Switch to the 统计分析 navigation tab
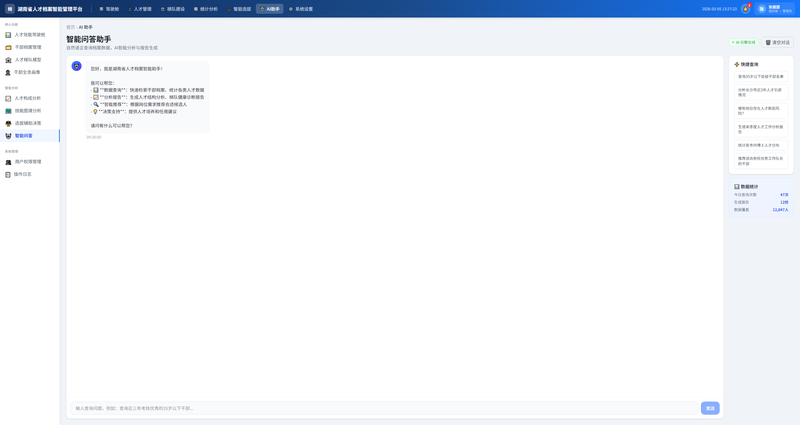Viewport: 800px width, 425px height. [x=206, y=9]
